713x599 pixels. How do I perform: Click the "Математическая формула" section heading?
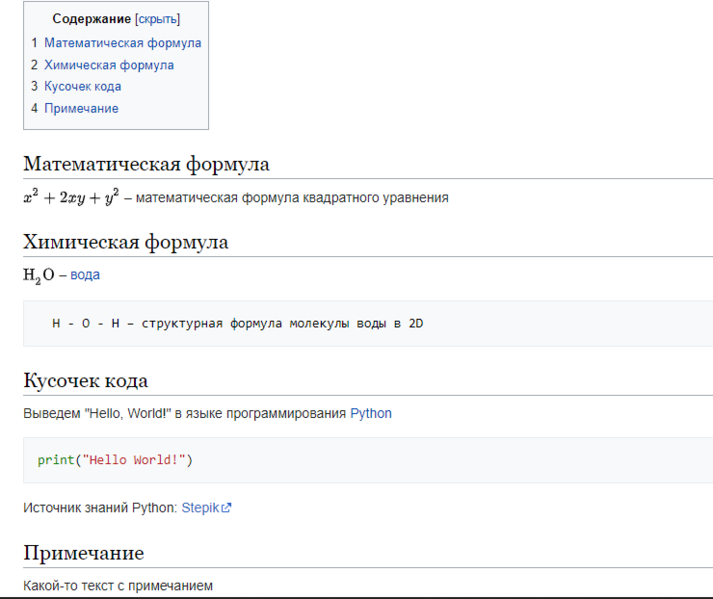click(146, 164)
